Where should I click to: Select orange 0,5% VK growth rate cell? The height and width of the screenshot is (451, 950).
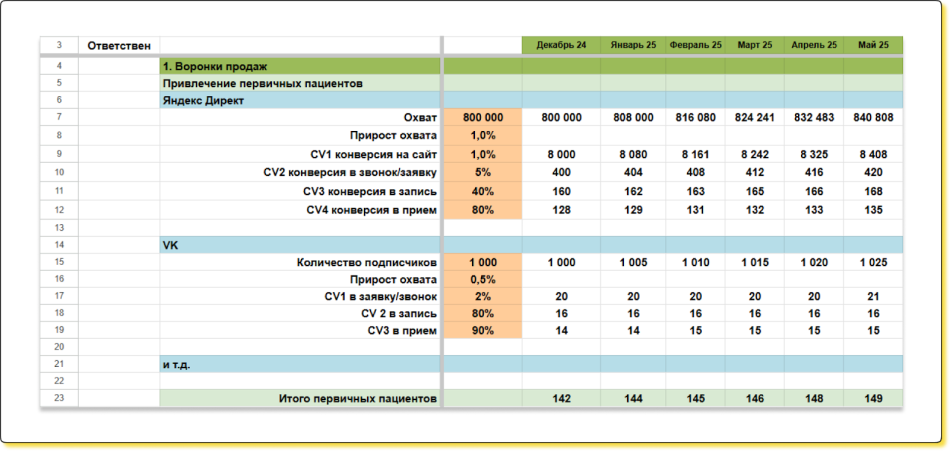(x=482, y=280)
